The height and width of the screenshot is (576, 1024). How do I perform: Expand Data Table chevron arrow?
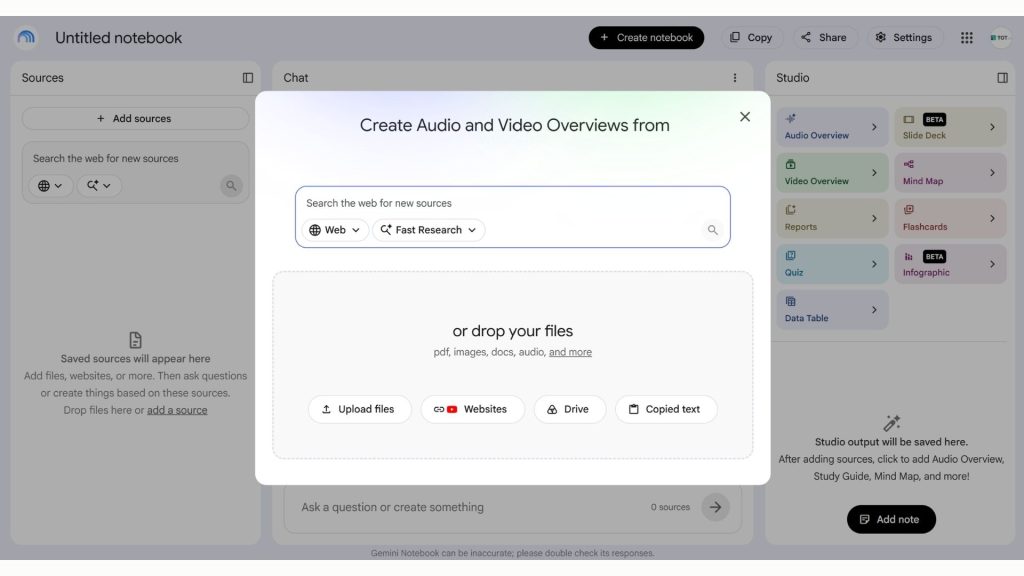coord(874,310)
